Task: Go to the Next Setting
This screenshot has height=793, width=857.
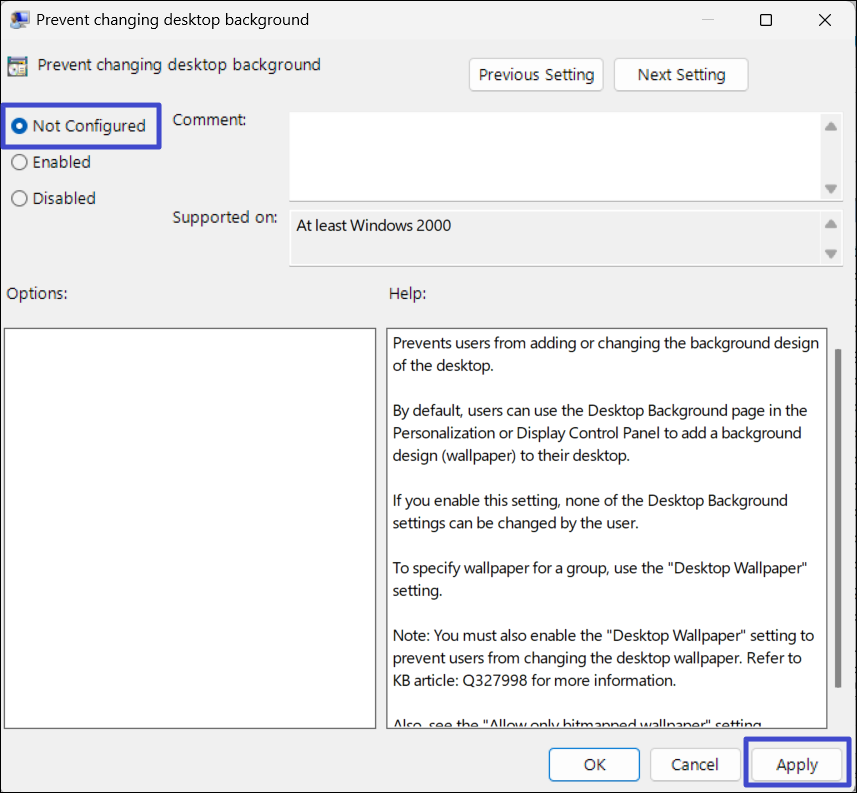Action: 680,75
